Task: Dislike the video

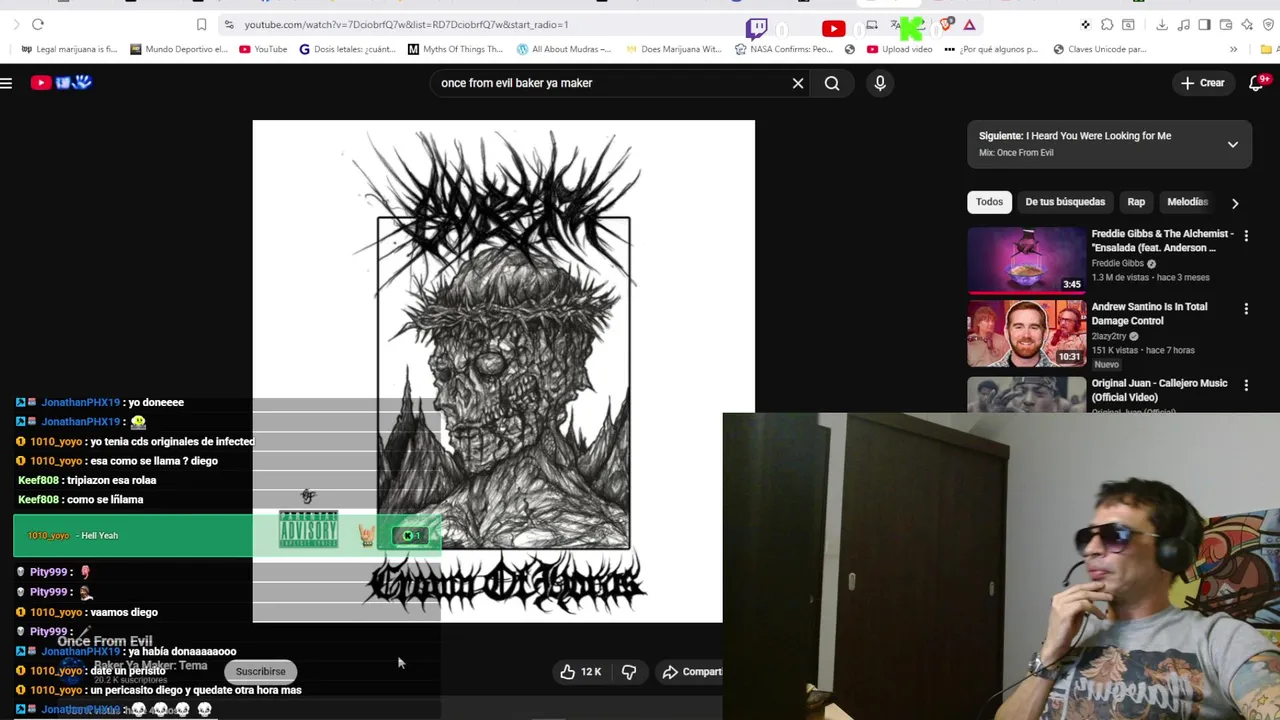Action: pos(629,672)
